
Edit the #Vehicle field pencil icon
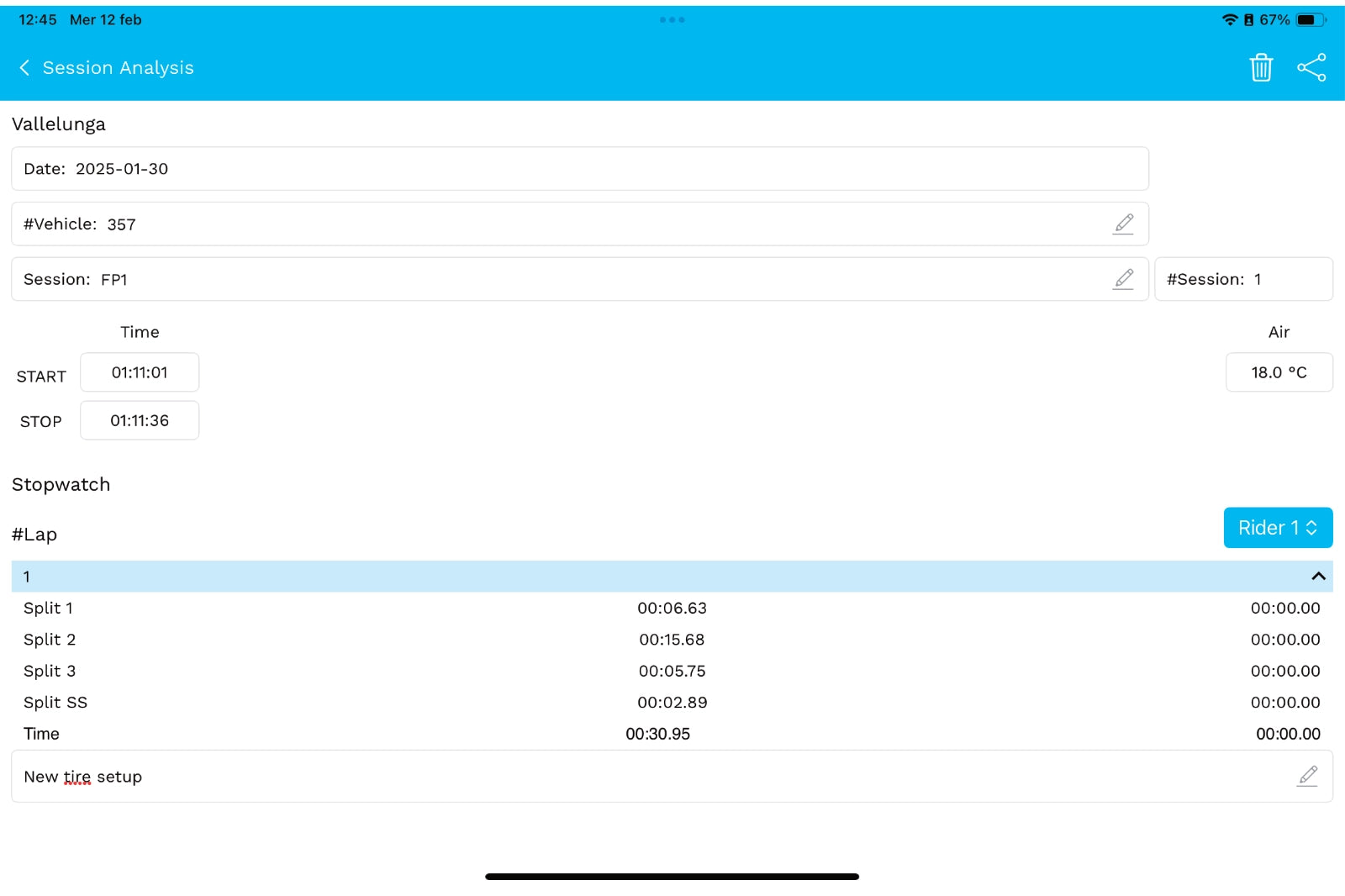(x=1124, y=224)
